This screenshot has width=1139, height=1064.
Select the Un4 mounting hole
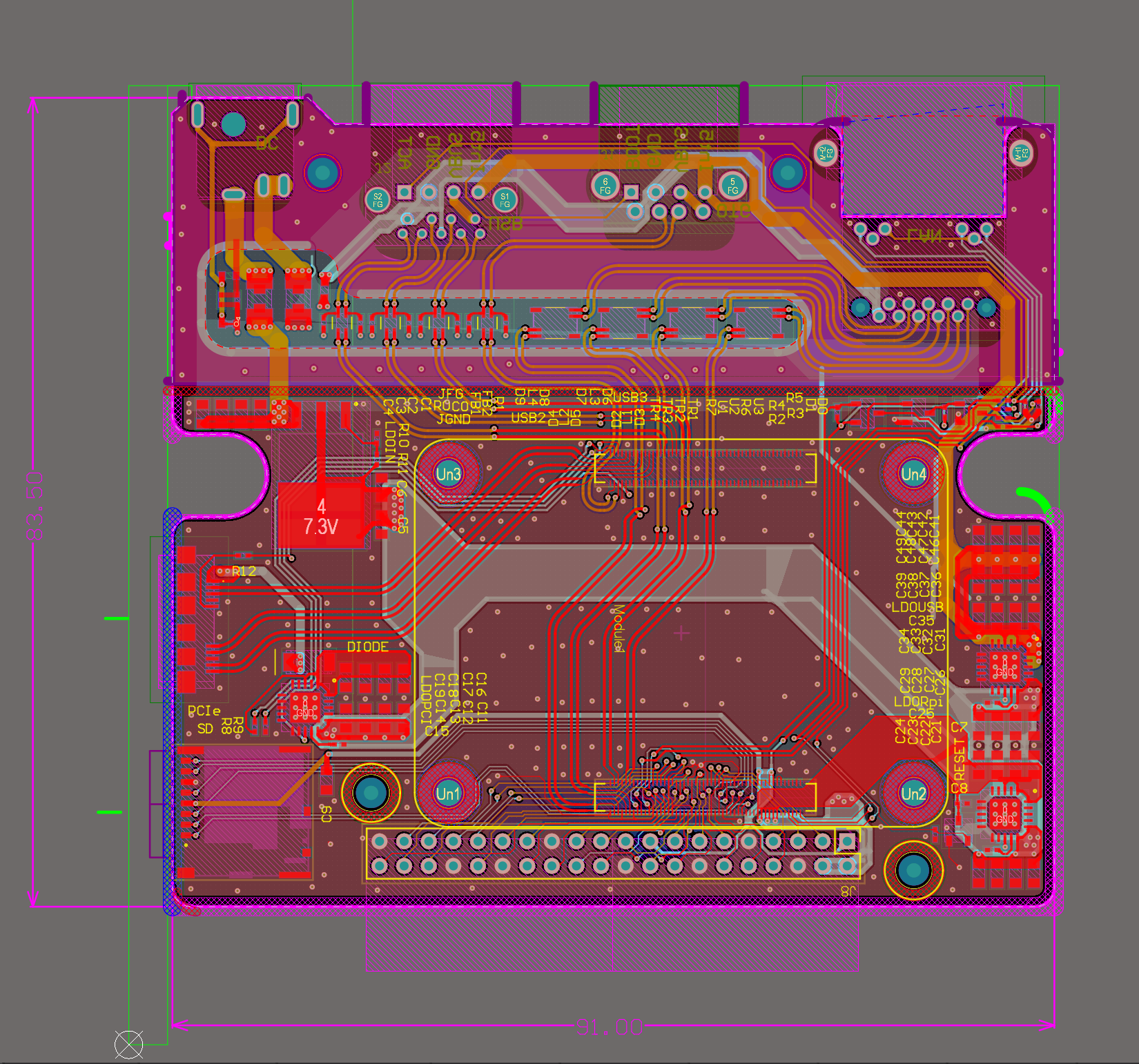pyautogui.click(x=913, y=474)
